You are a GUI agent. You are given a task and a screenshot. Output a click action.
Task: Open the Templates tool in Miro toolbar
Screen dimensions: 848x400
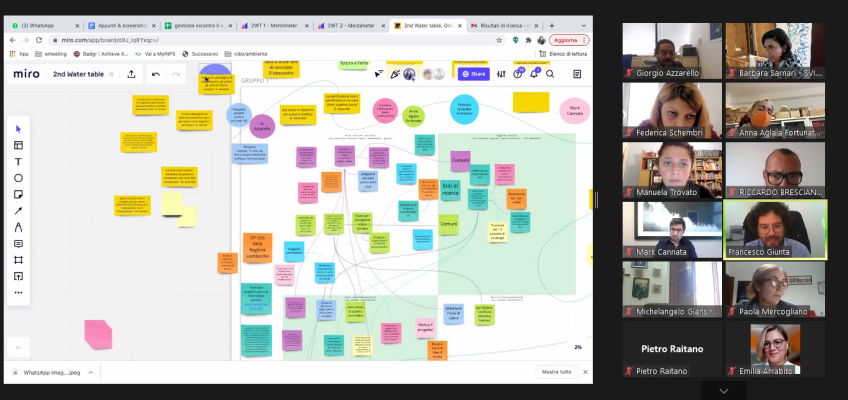[x=18, y=145]
